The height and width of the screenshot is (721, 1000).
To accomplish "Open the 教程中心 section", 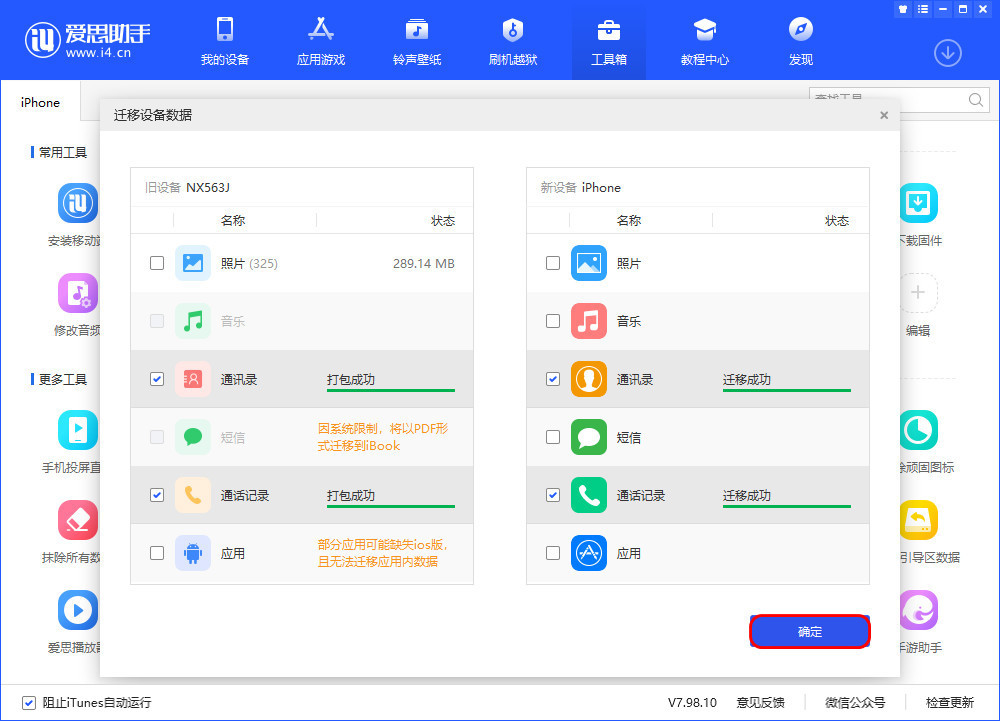I will [x=704, y=40].
